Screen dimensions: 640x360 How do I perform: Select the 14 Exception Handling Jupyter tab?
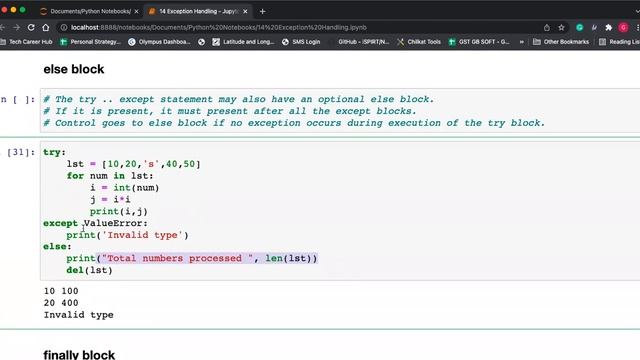198,11
